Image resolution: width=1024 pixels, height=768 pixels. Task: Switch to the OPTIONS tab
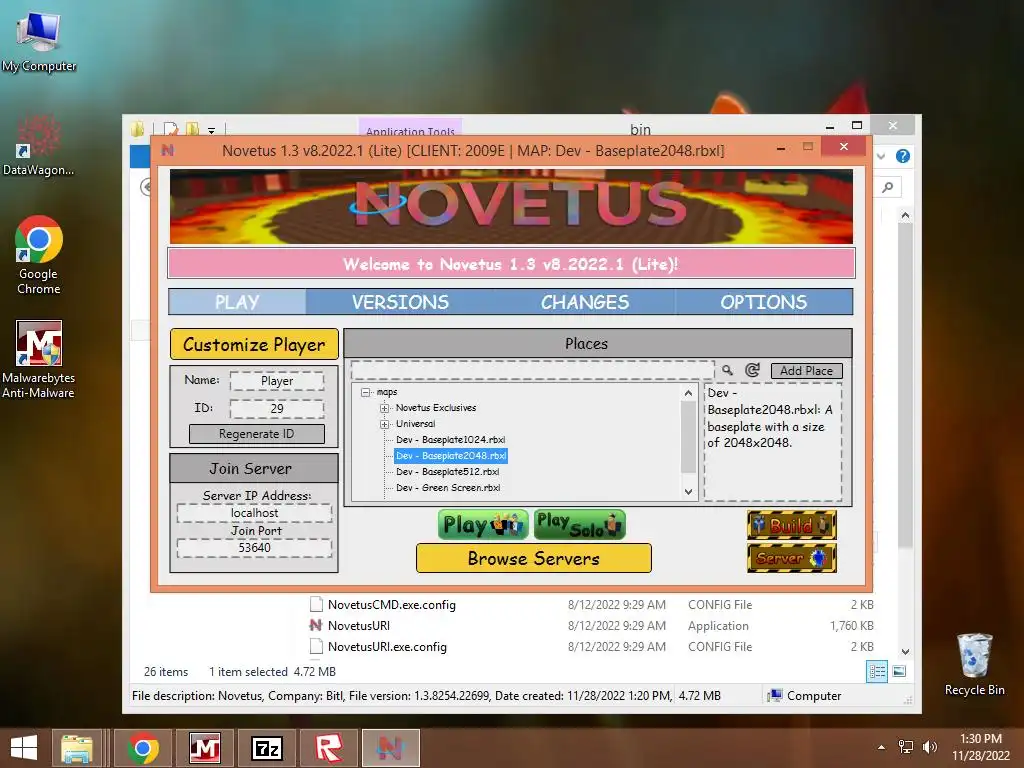coord(763,302)
